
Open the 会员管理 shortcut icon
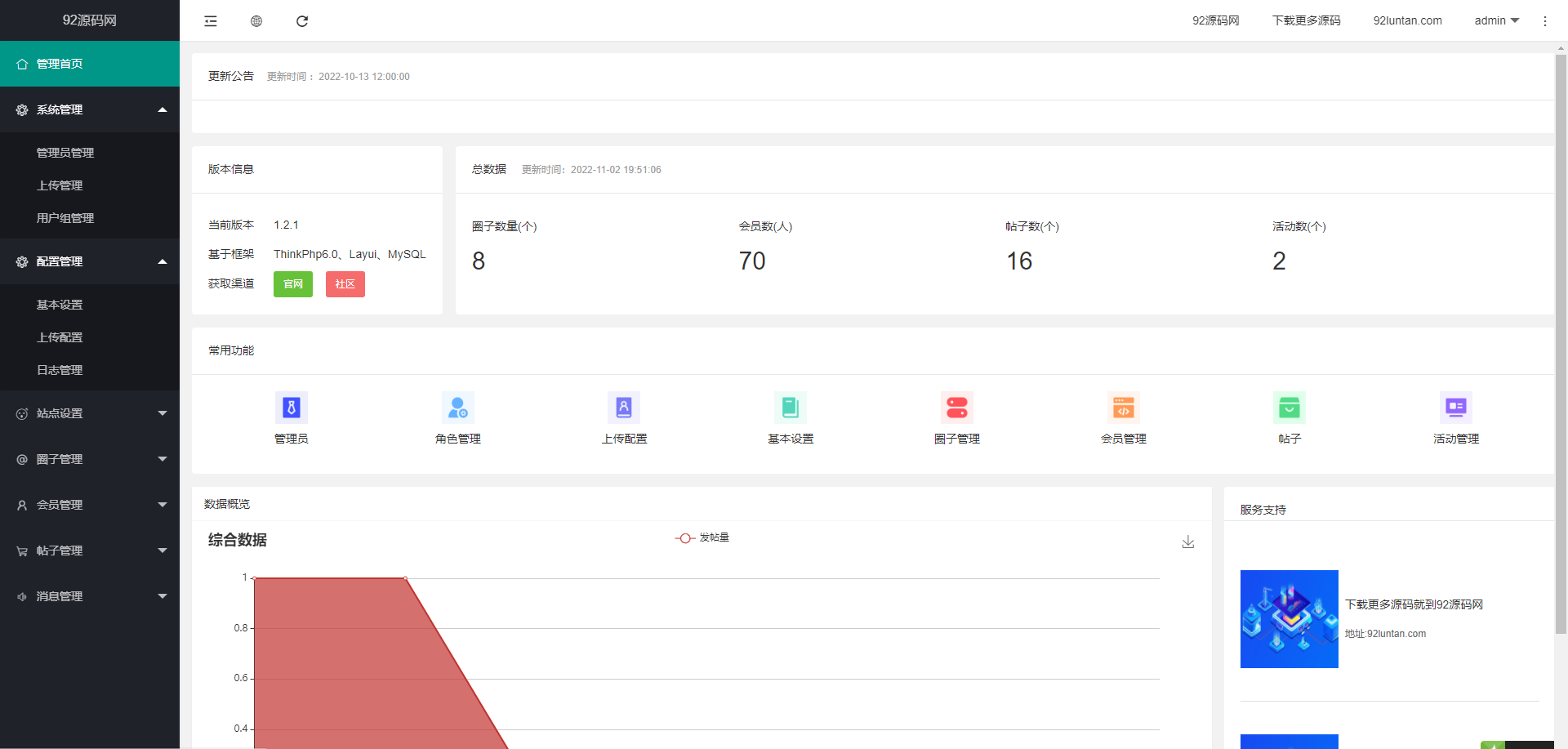[x=1124, y=407]
